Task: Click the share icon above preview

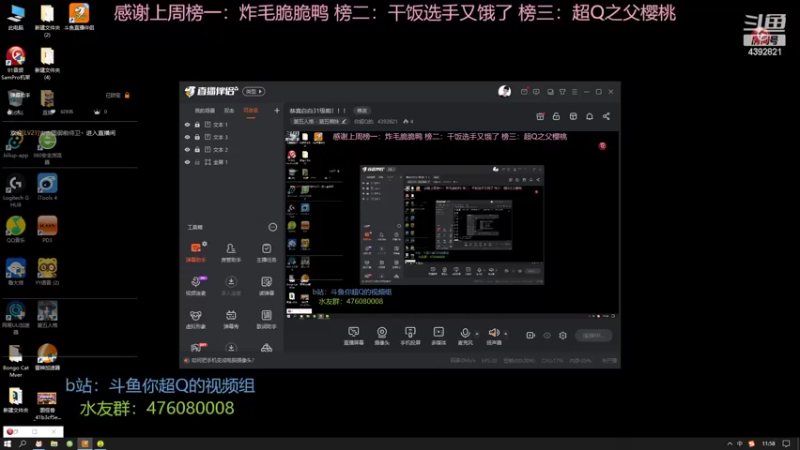Action: (x=606, y=116)
